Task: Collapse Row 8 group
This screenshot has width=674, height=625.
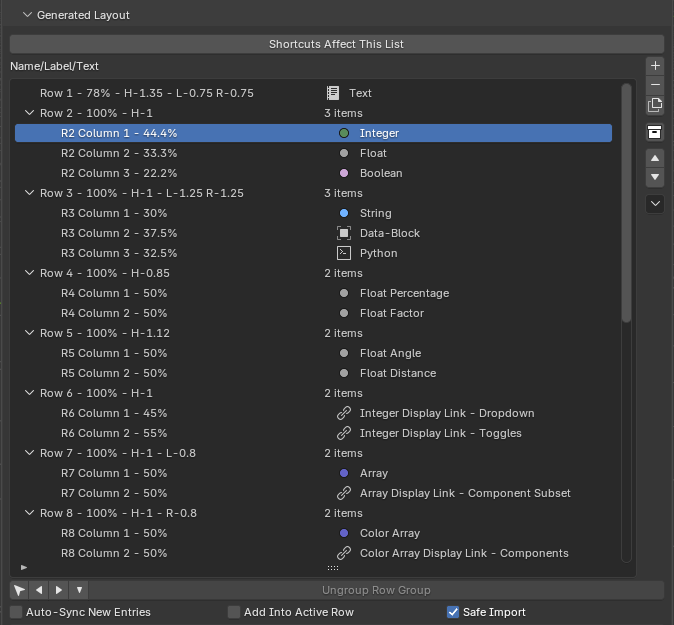Action: point(29,513)
